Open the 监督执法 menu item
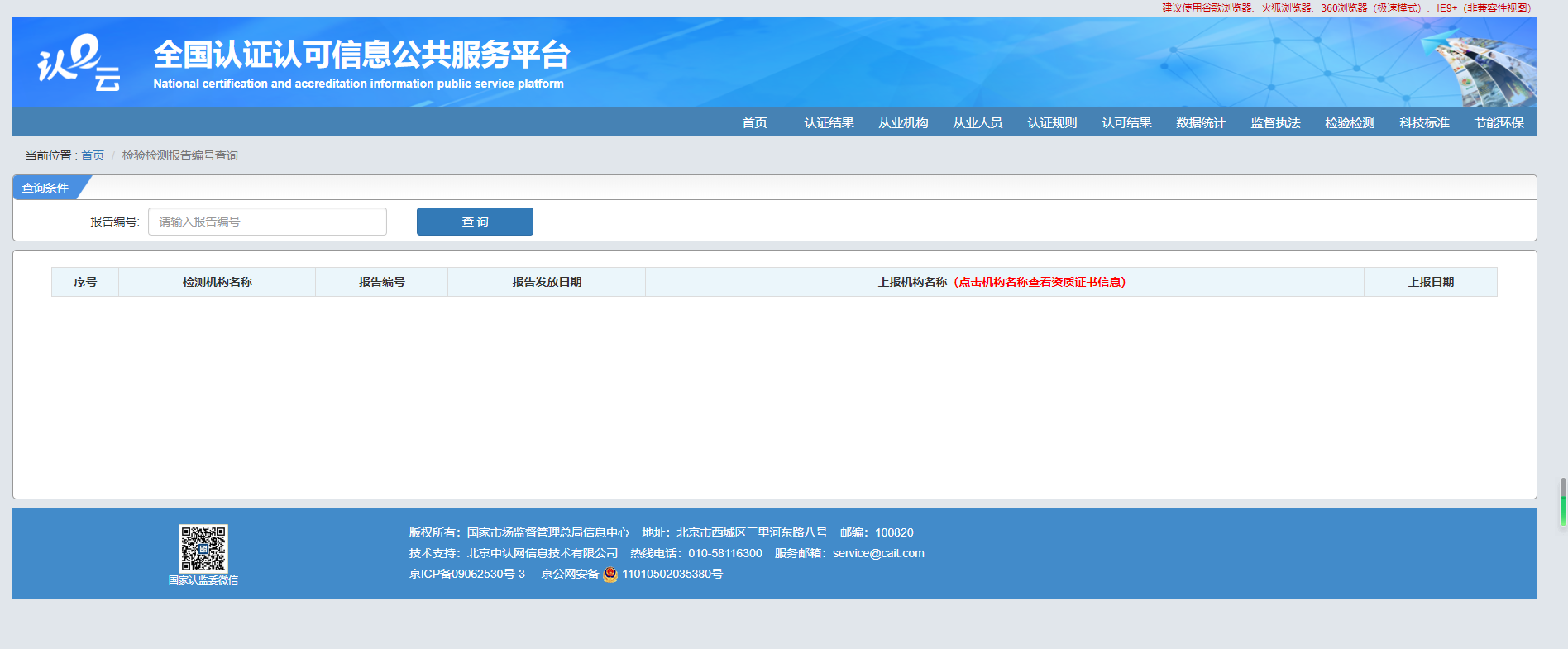 pos(1275,122)
